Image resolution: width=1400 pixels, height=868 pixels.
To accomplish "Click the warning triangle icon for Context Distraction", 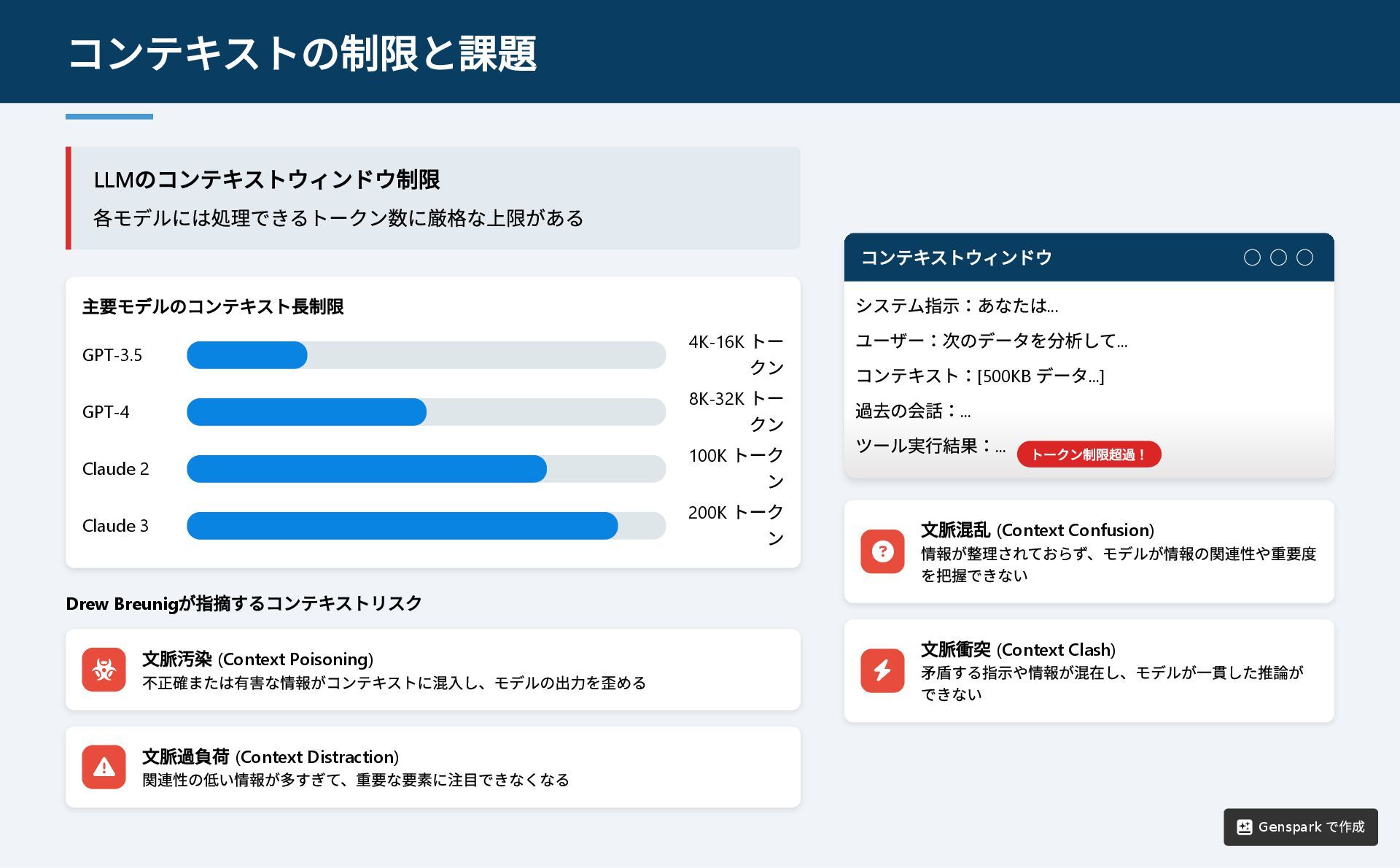I will pos(104,767).
